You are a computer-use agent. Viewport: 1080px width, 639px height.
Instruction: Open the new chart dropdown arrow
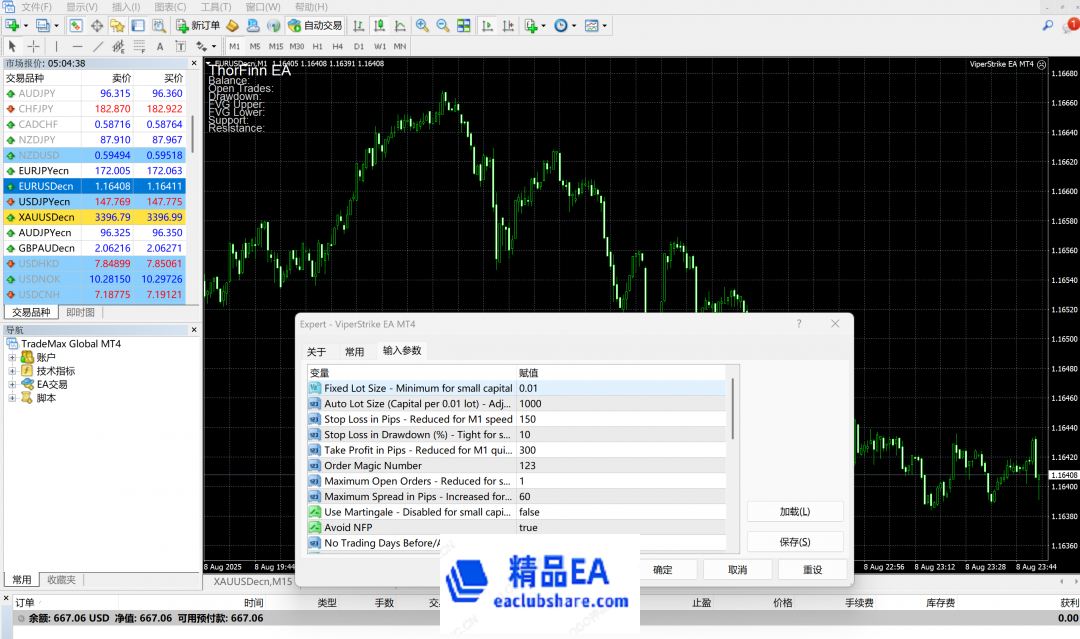coord(26,25)
